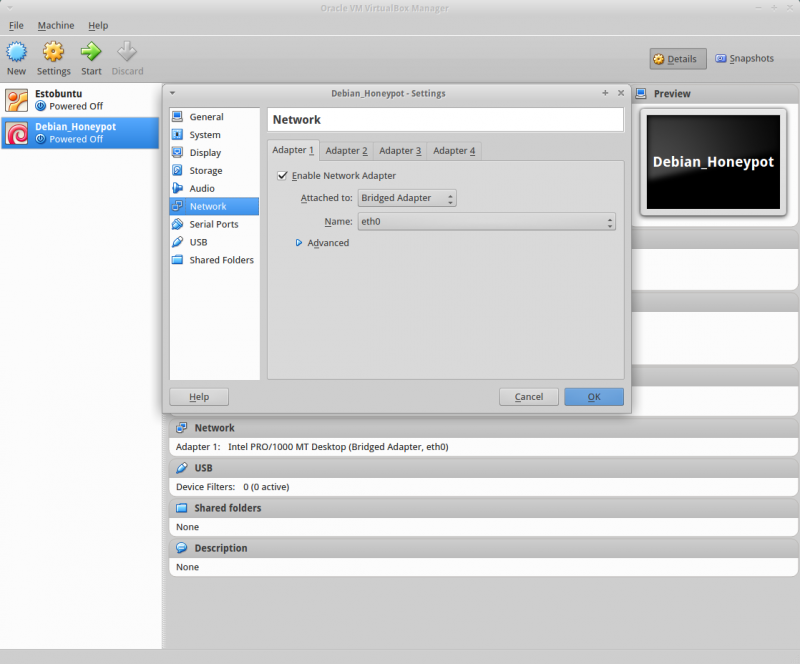The width and height of the screenshot is (800, 664).
Task: Open the Help menu in menu bar
Action: coord(98,26)
